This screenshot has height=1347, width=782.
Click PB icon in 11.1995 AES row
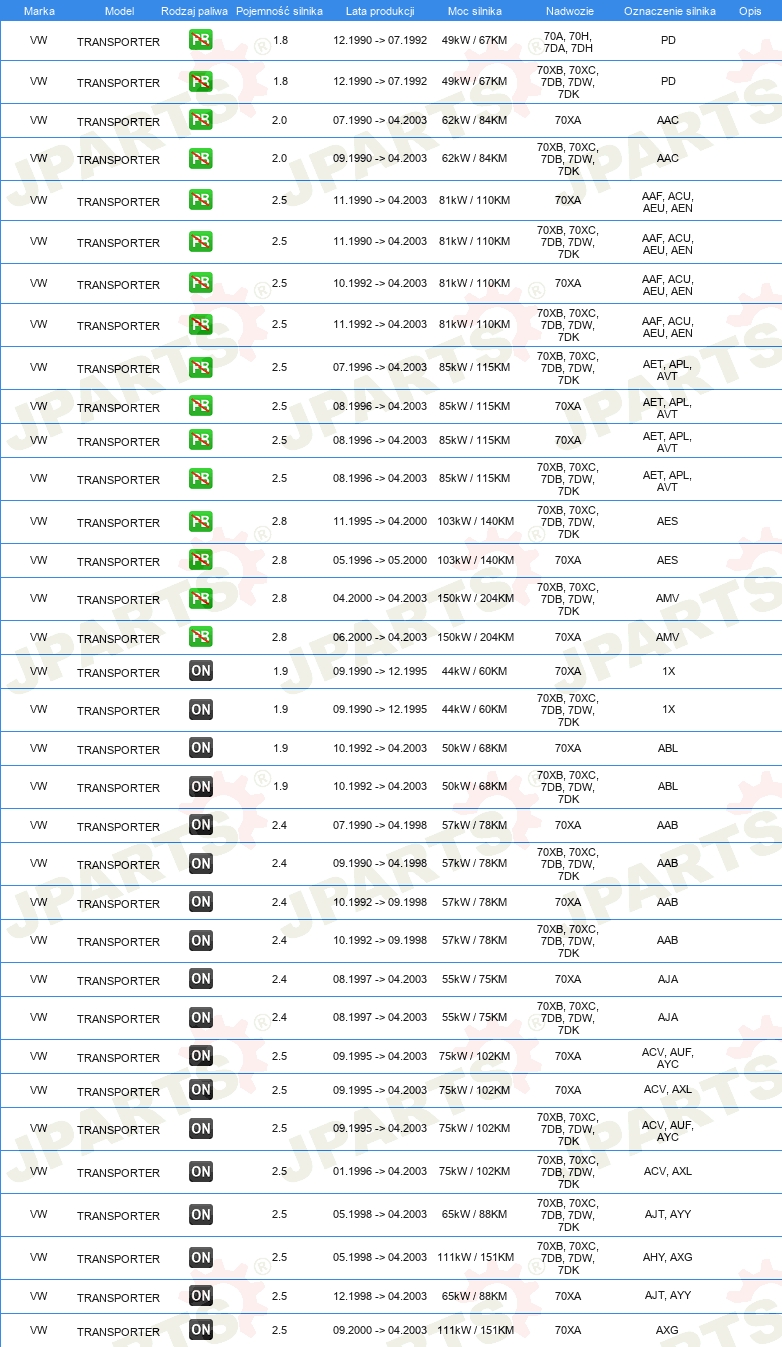(x=201, y=521)
